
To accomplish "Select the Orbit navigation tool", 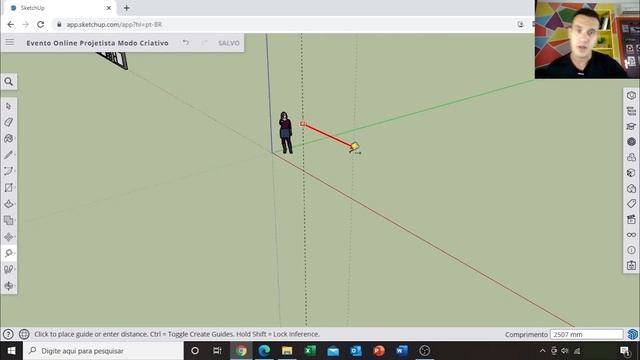I will (x=9, y=286).
